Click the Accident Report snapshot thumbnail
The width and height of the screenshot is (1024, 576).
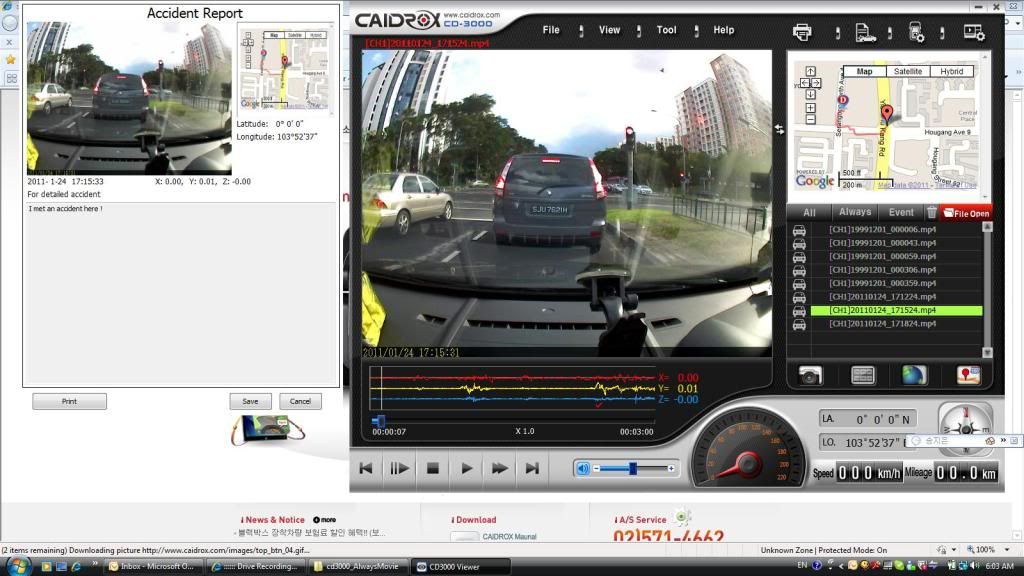[x=129, y=99]
